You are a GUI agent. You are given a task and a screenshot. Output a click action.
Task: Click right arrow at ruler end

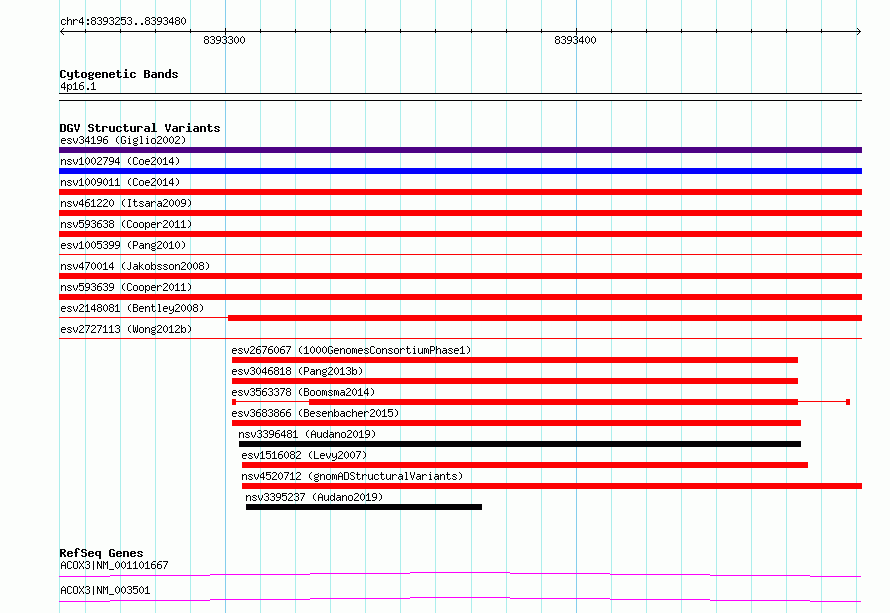point(859,32)
